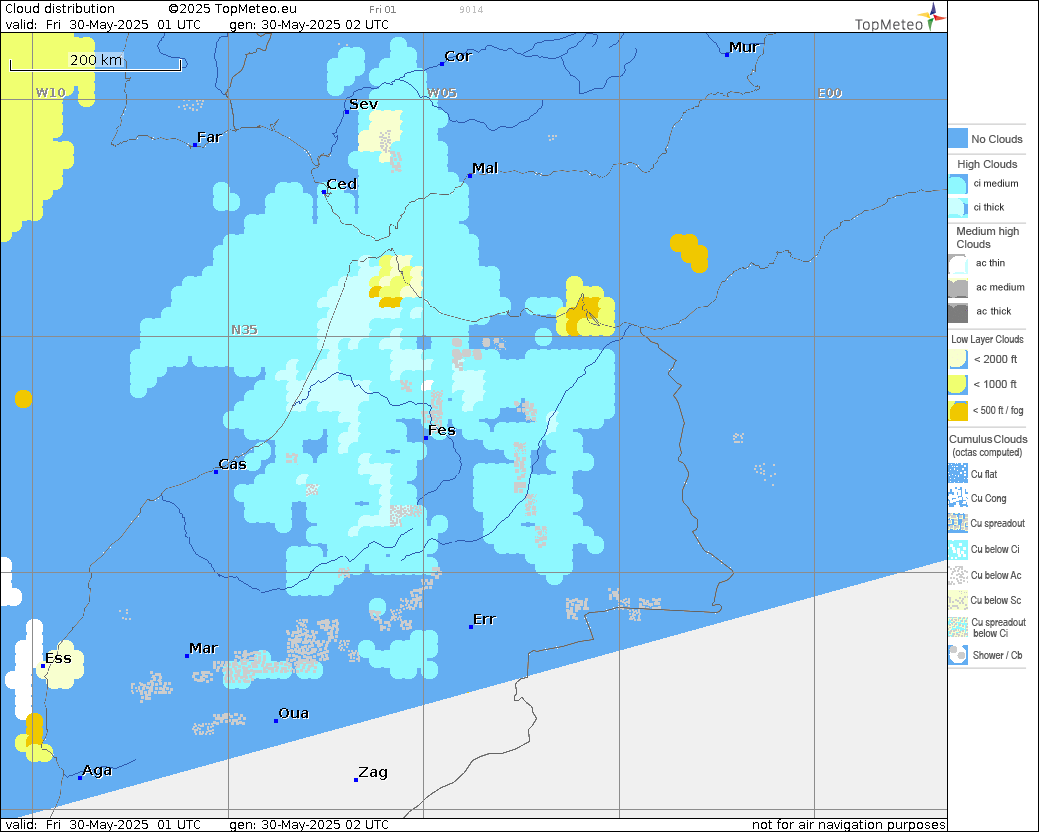Click the Medium high Clouds legend heading
1039x832 pixels.
click(987, 237)
